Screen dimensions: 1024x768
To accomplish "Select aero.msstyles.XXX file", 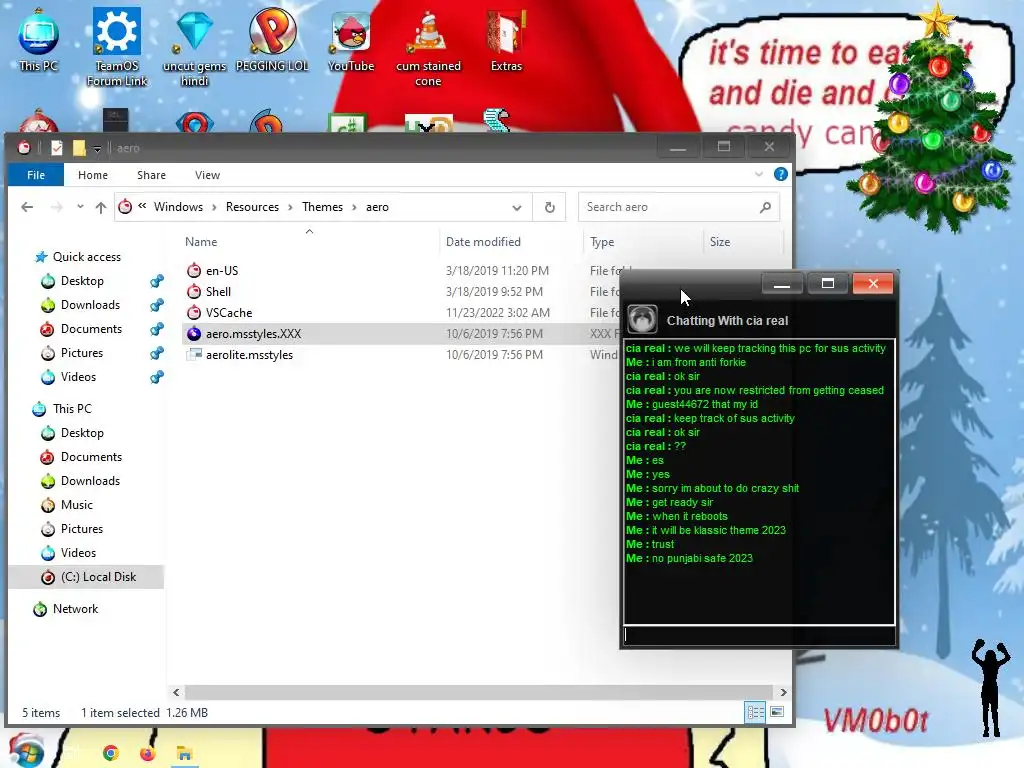I will tap(253, 334).
